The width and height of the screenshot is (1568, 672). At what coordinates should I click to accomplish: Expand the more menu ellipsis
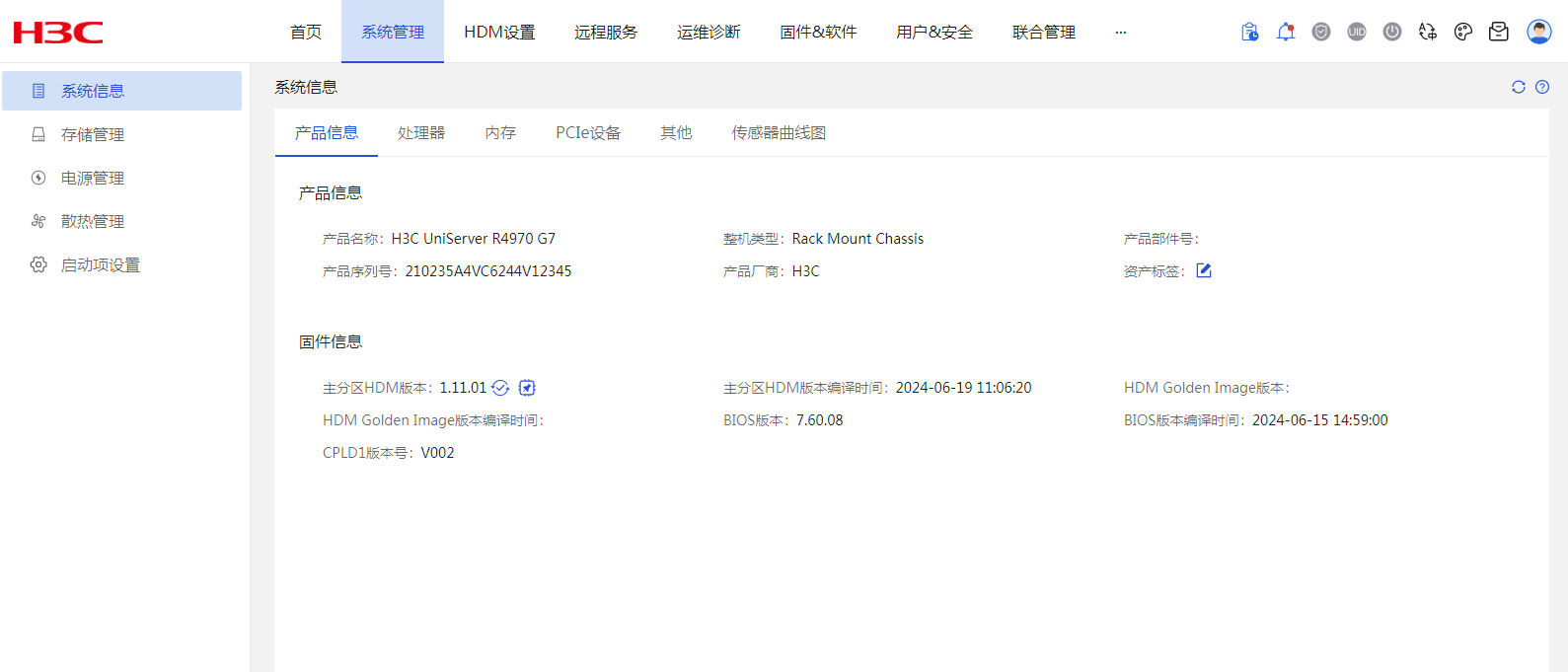coord(1121,32)
